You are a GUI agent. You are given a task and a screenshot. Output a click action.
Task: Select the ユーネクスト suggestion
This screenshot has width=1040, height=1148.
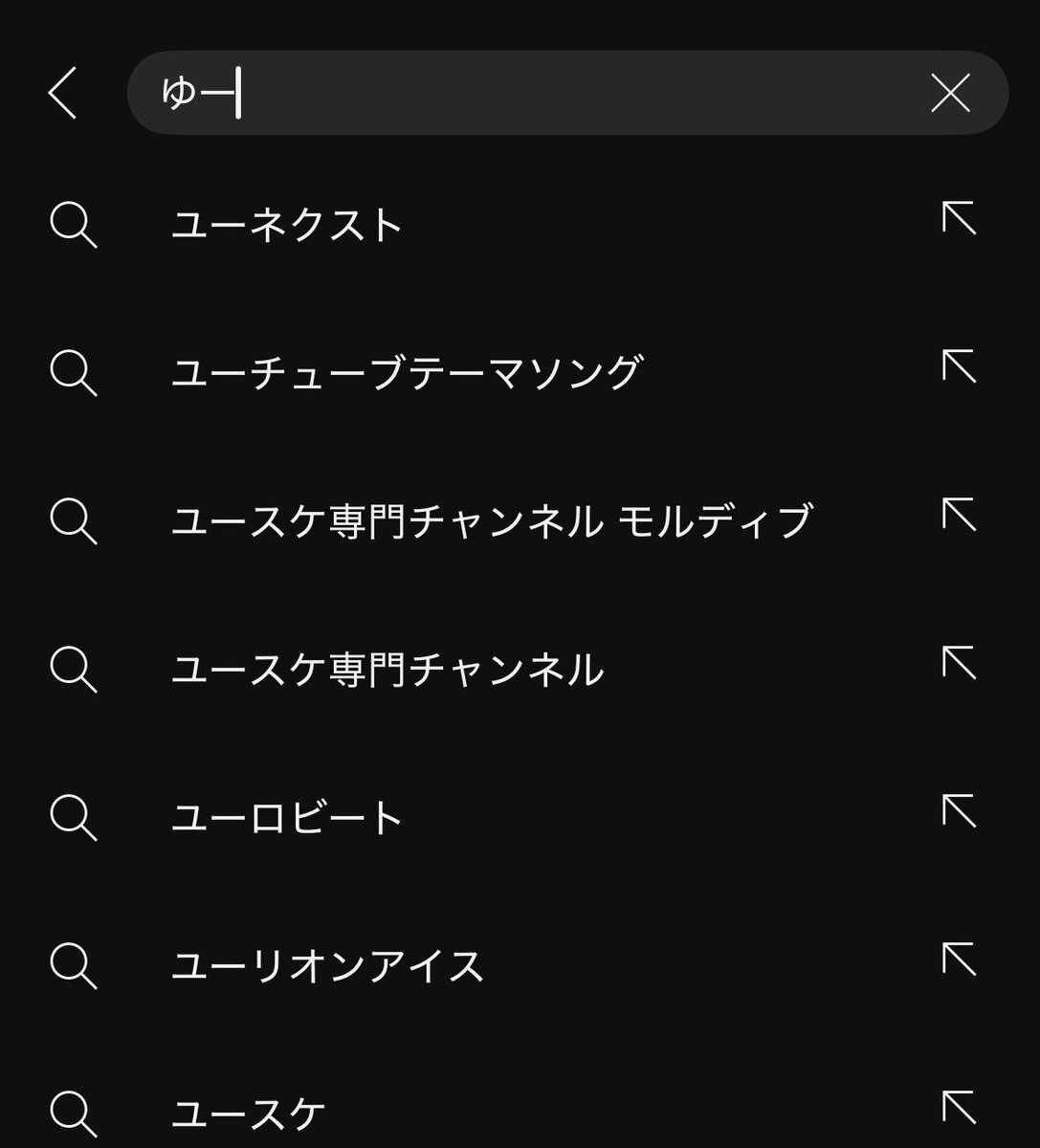pos(287,225)
